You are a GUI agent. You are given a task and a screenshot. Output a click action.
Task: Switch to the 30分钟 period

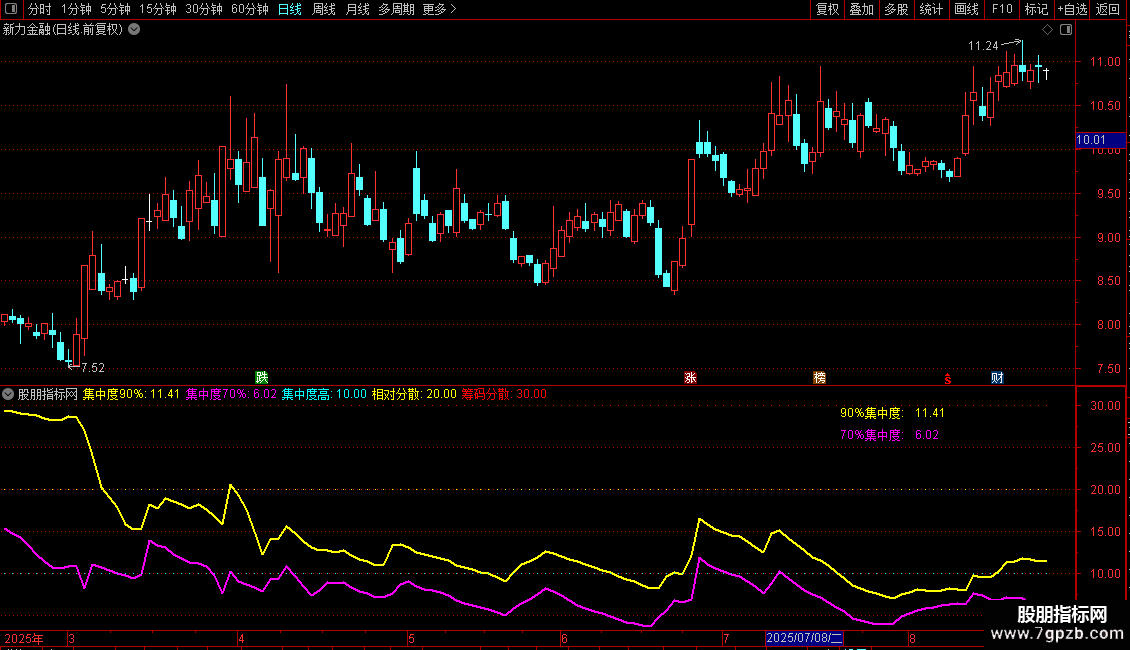pos(204,9)
